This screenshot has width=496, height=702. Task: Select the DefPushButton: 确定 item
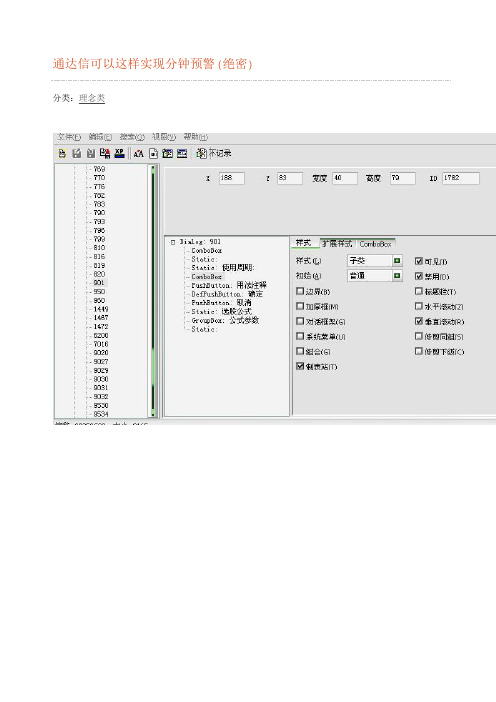227,294
